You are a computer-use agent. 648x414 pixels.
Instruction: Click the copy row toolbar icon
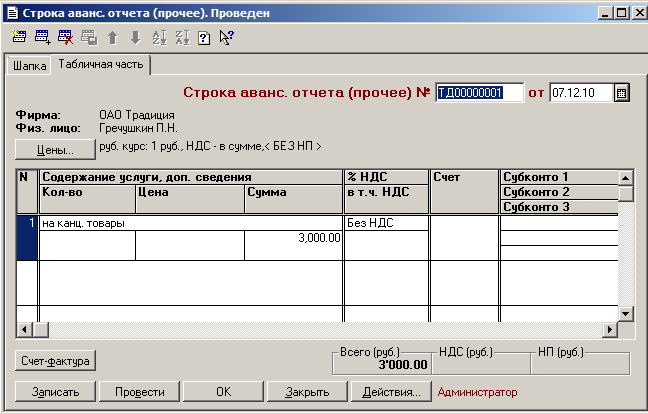coord(88,38)
